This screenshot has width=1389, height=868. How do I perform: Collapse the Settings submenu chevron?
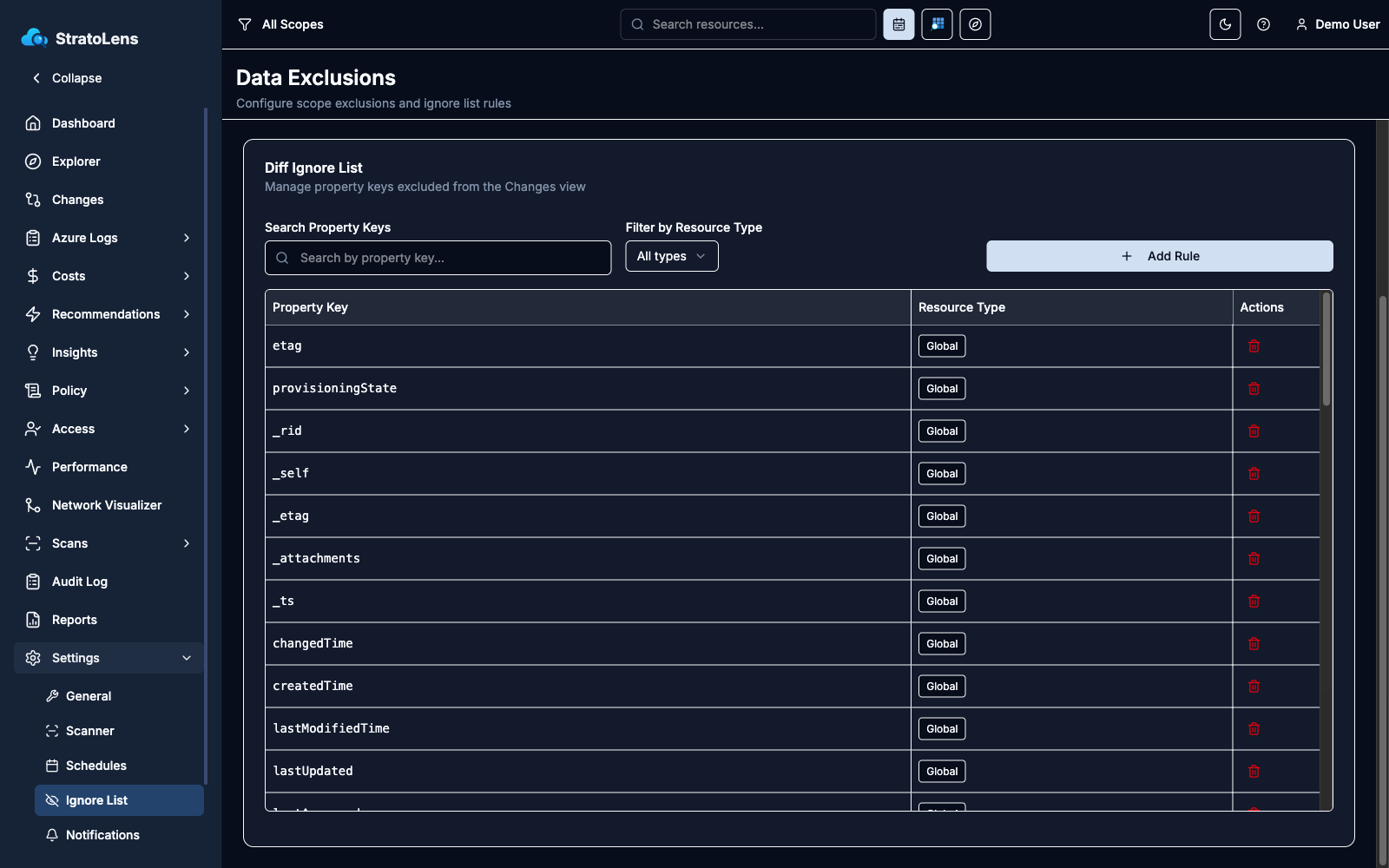(x=187, y=658)
